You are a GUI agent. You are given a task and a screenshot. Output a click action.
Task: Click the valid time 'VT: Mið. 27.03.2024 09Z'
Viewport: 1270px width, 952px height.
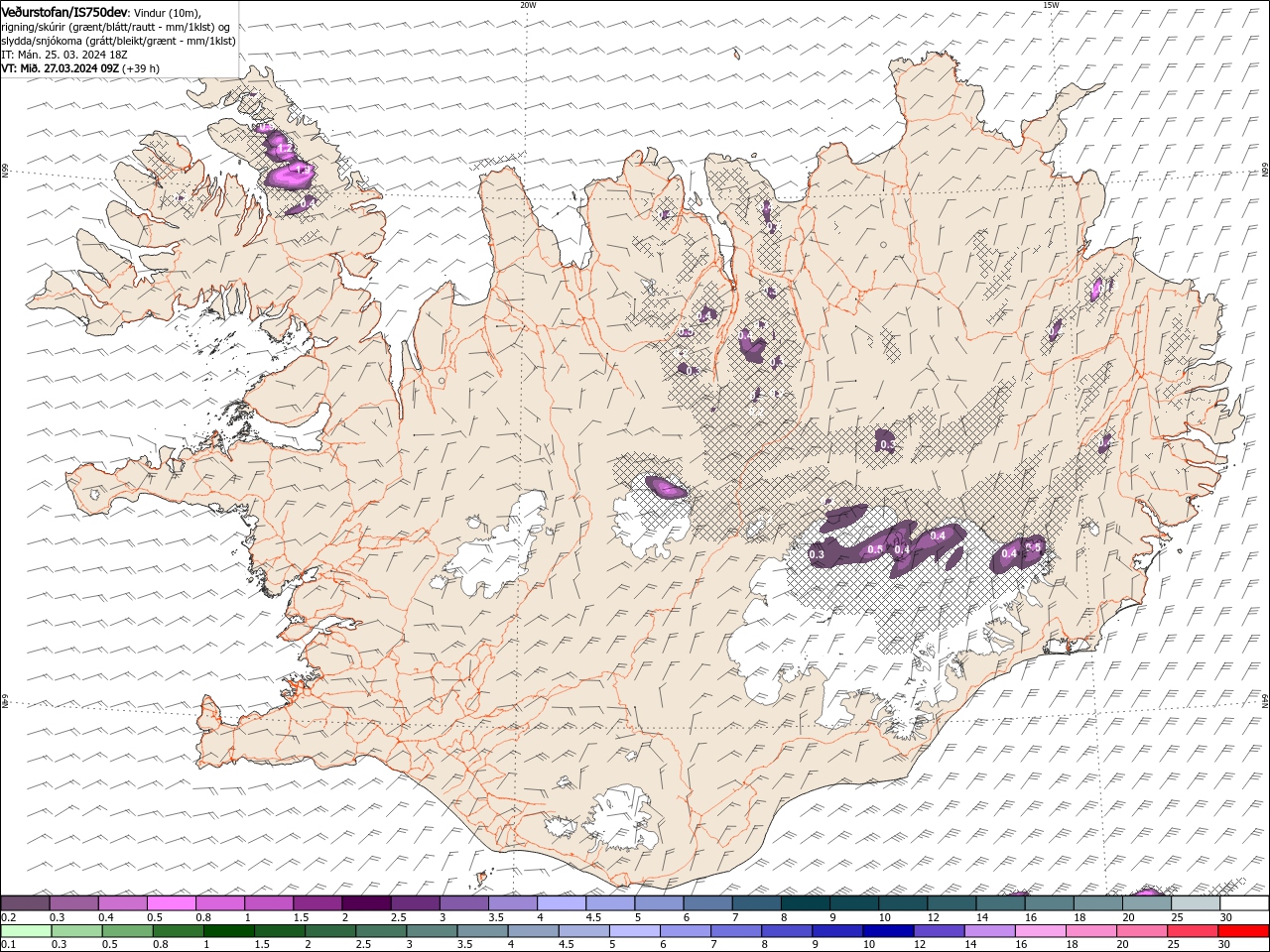(x=61, y=68)
